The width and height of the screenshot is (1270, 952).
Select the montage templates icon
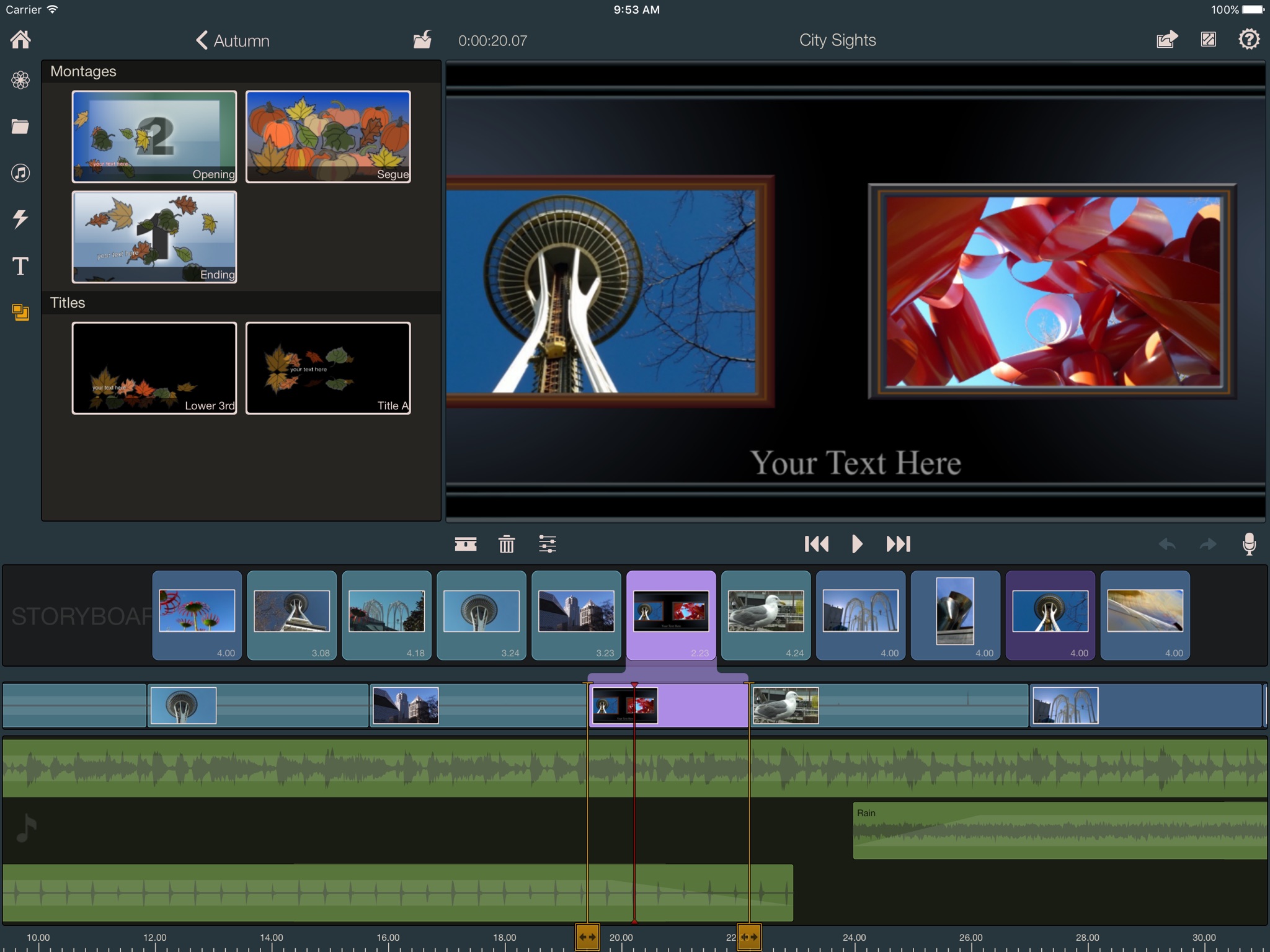pos(20,312)
